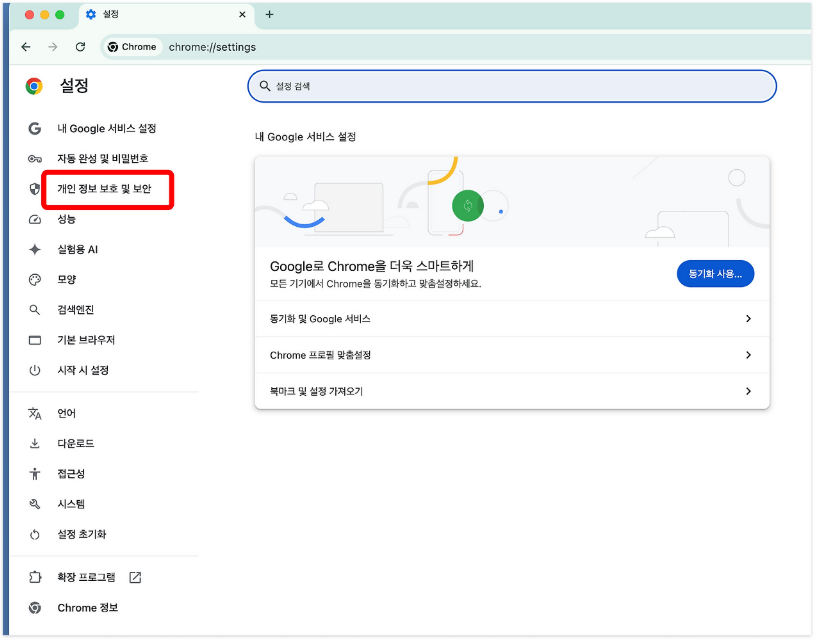Click the download arrow icon for 다운로드

(x=34, y=444)
